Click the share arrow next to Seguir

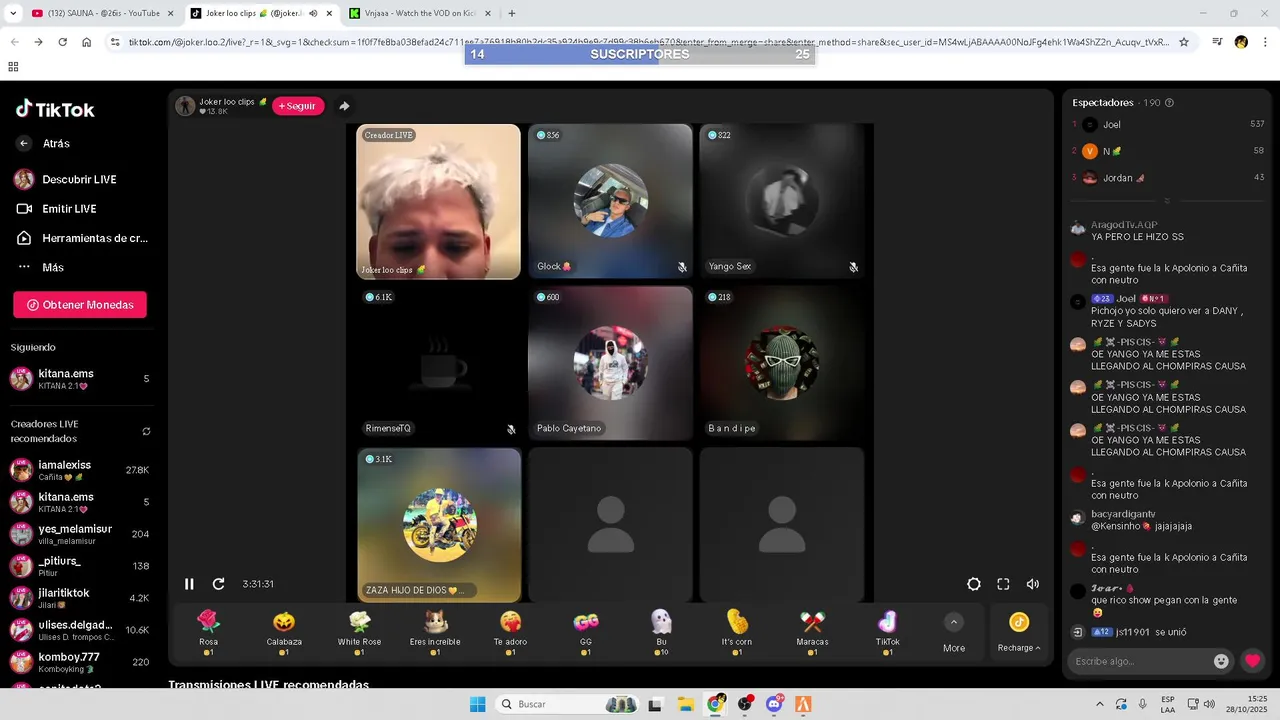344,106
